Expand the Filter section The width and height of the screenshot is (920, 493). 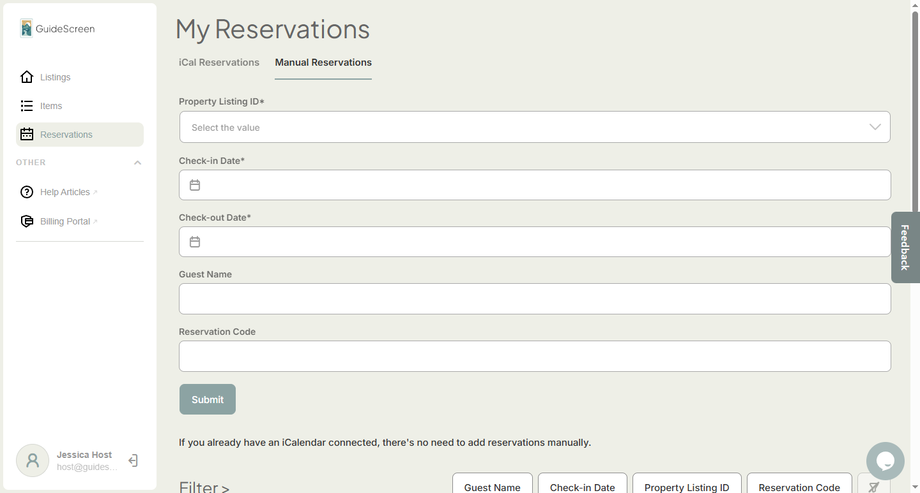point(204,487)
